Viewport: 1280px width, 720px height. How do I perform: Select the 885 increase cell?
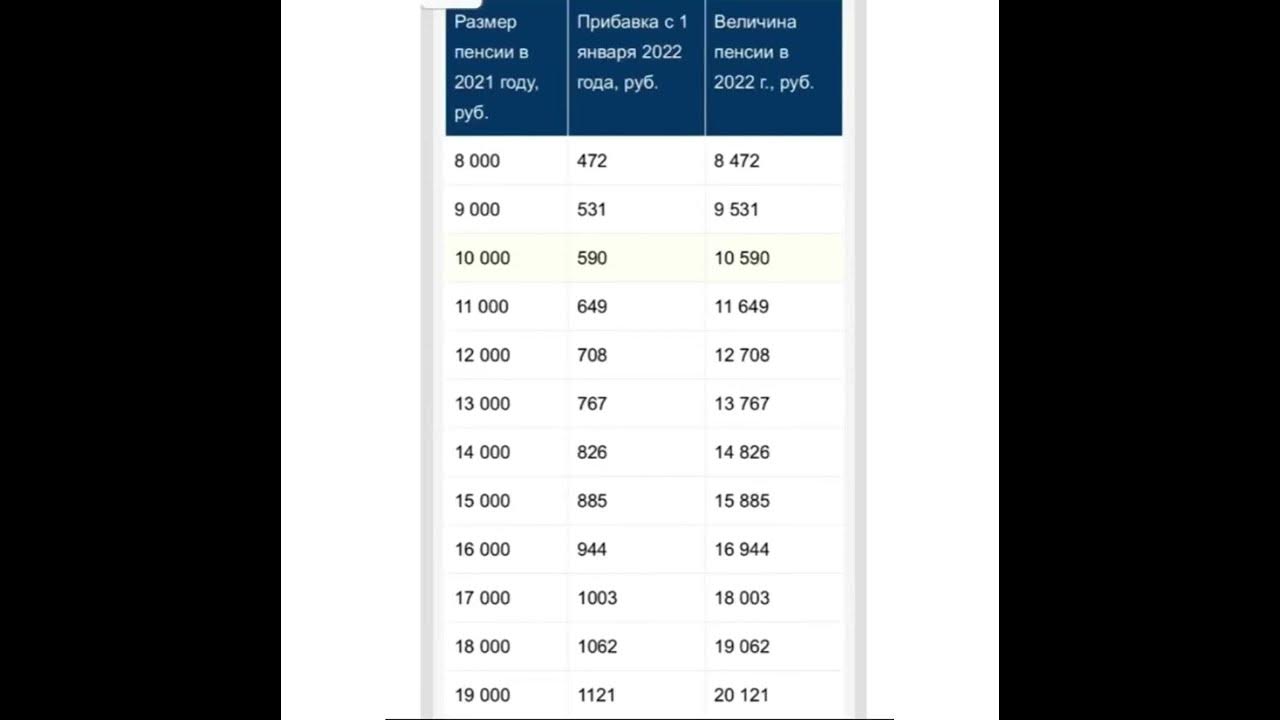pyautogui.click(x=592, y=501)
